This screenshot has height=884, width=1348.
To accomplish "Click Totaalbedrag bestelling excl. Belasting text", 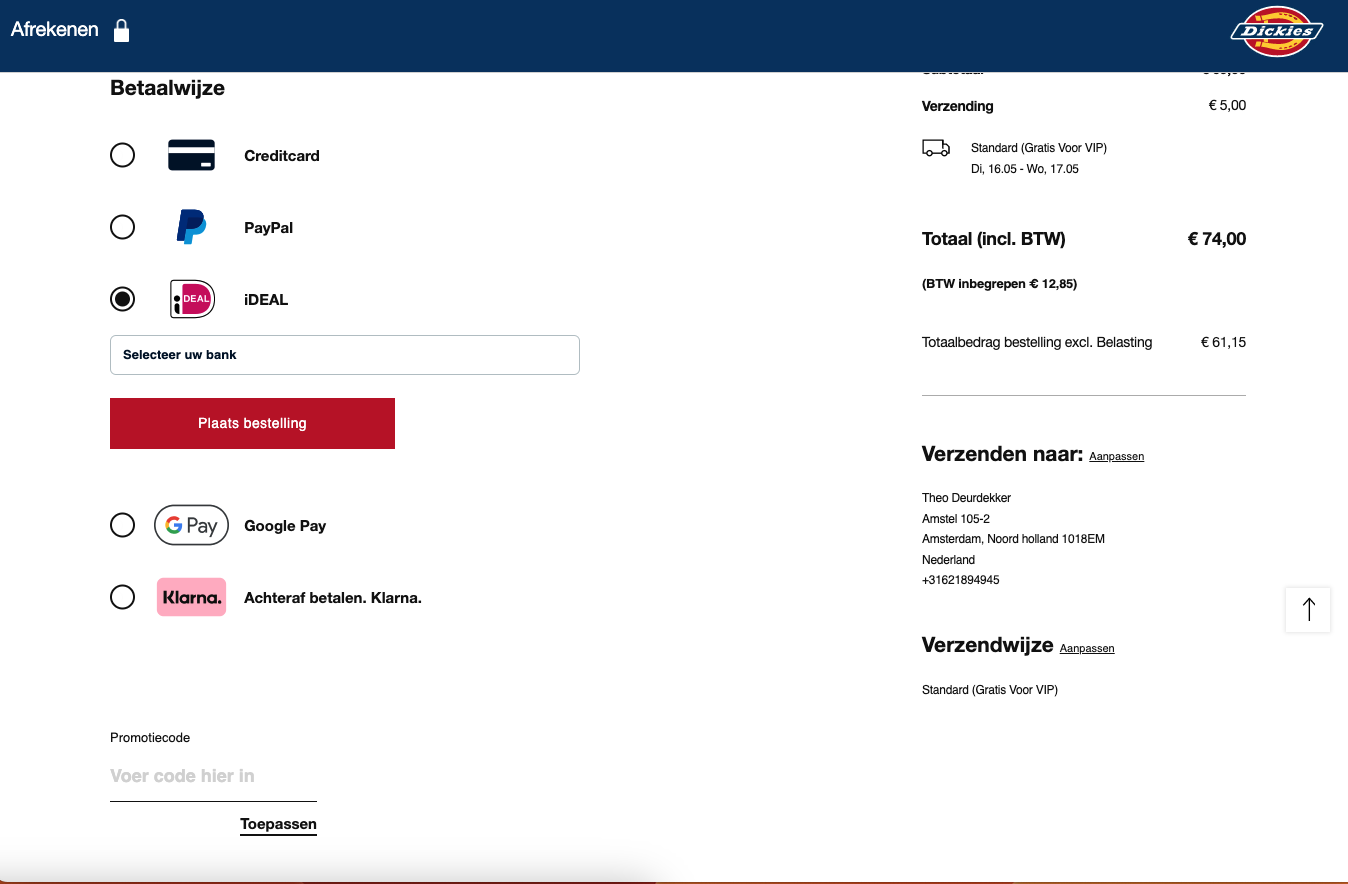I will click(x=1037, y=342).
